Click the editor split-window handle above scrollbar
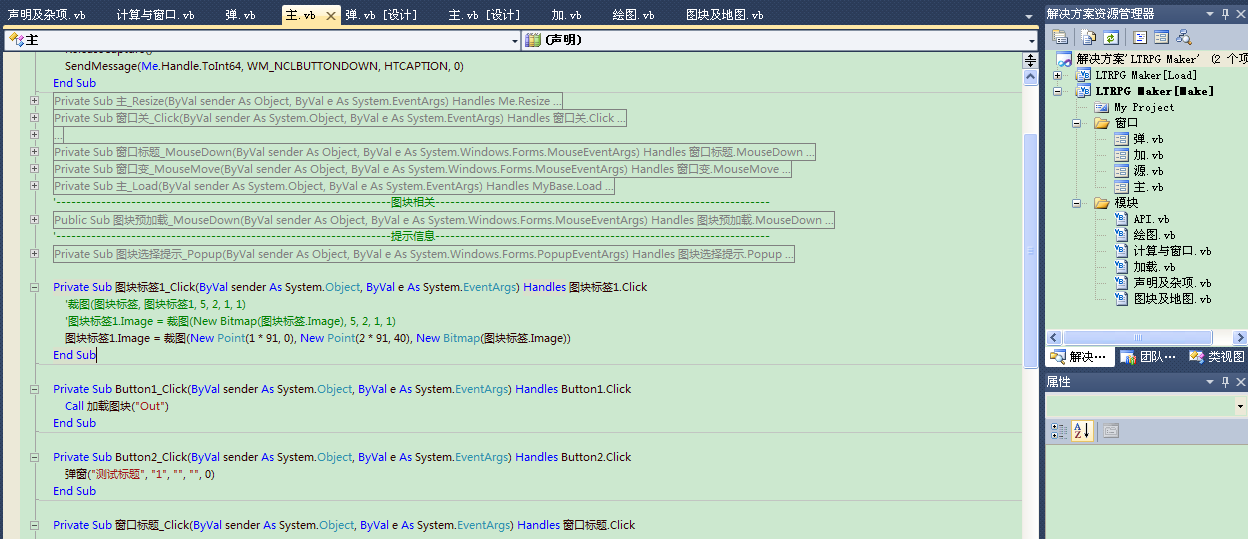 tap(1030, 60)
